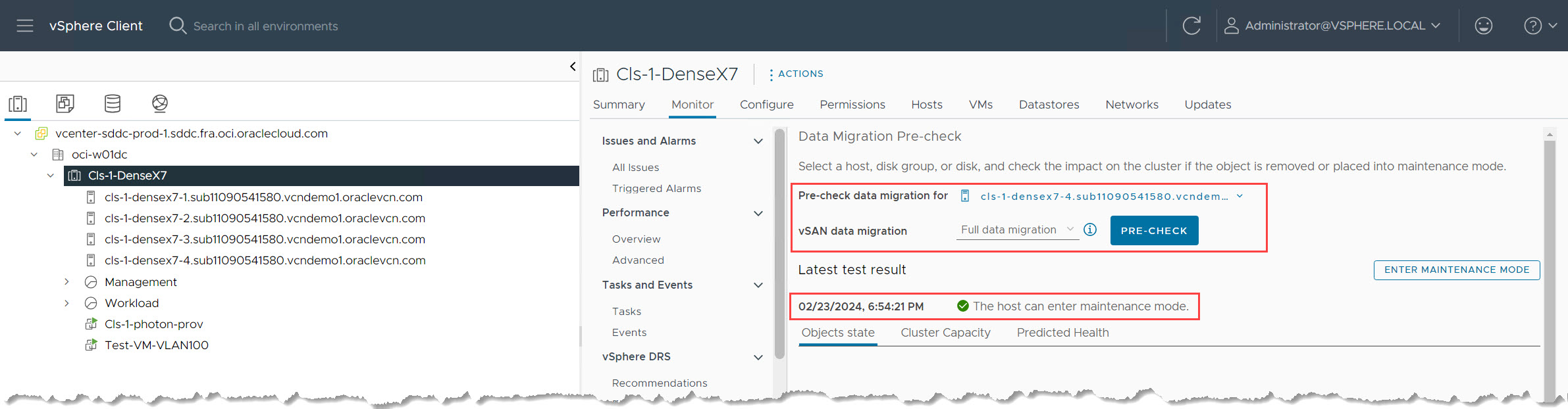
Task: Open the Summary tab
Action: (619, 105)
